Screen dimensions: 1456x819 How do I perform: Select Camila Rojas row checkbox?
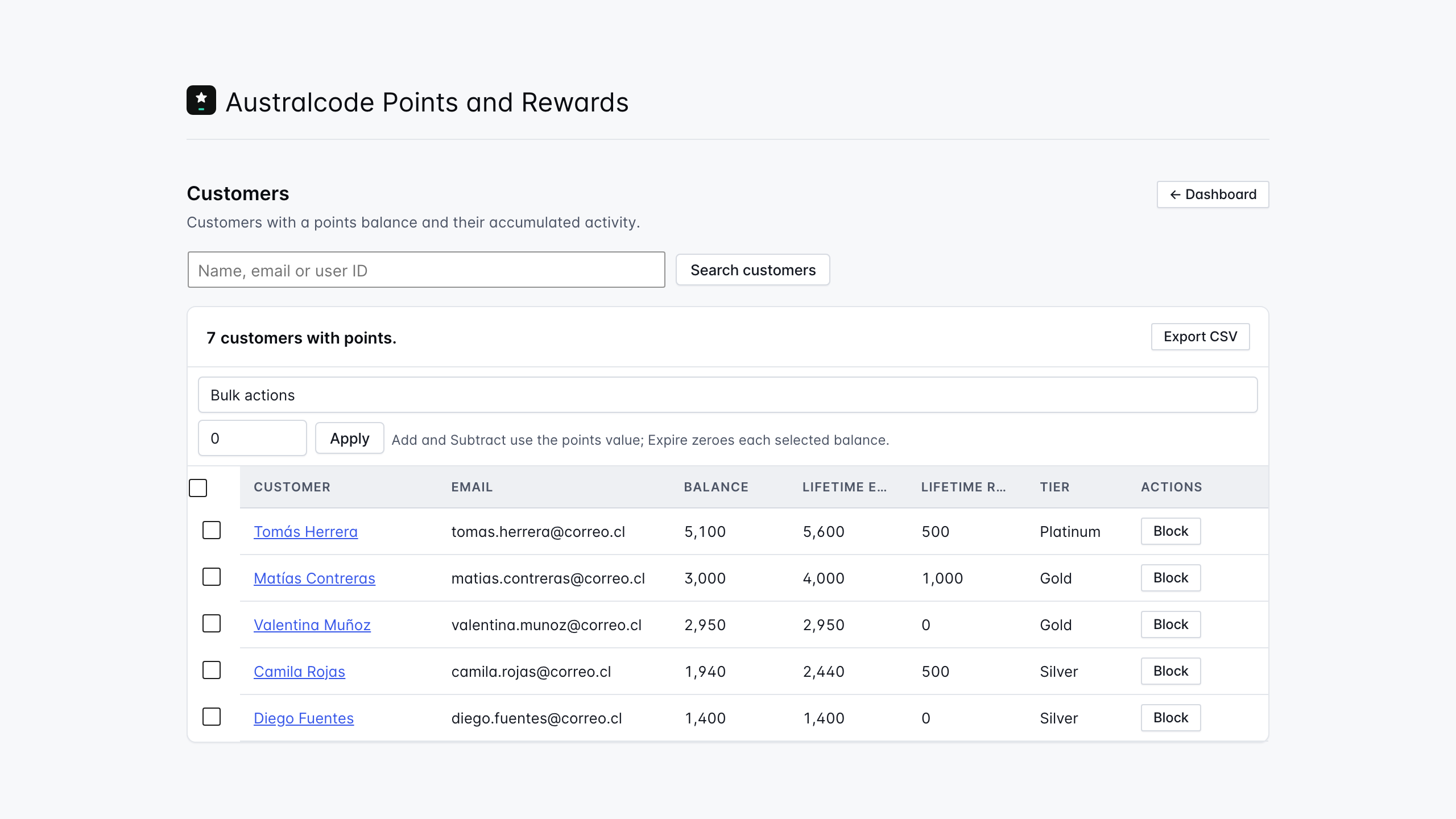coord(212,670)
